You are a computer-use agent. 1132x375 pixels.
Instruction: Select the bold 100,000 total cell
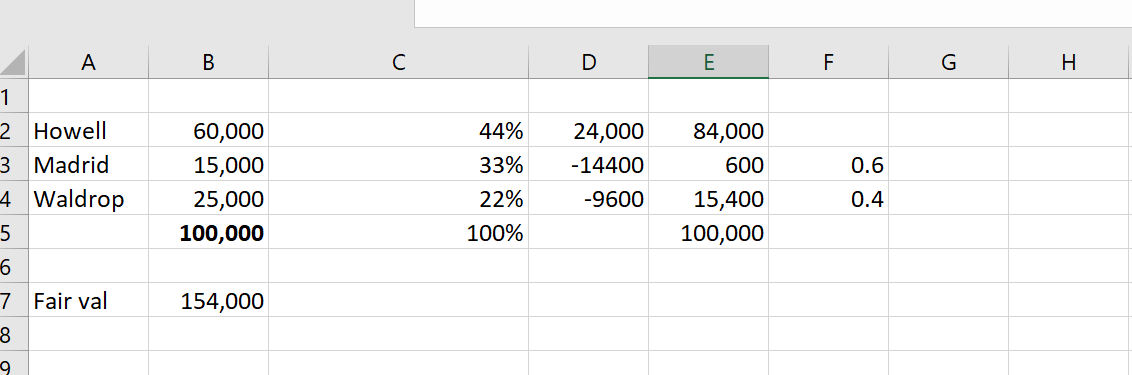click(x=209, y=232)
